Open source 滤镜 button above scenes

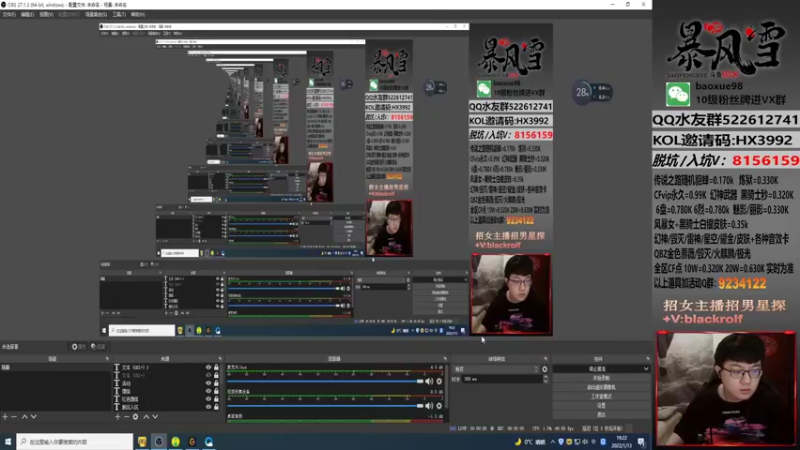click(97, 346)
